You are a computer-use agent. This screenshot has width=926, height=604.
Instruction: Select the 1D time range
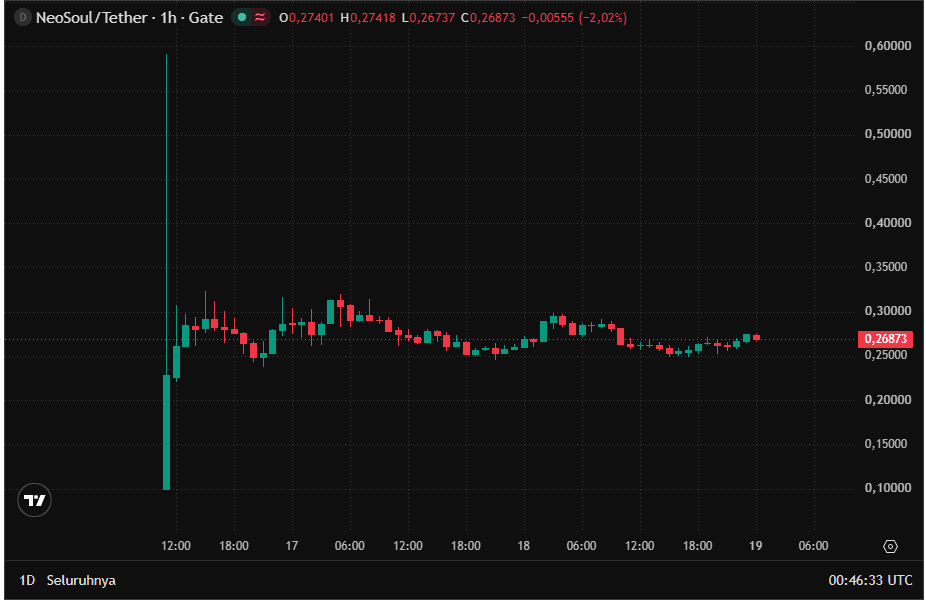[27, 580]
